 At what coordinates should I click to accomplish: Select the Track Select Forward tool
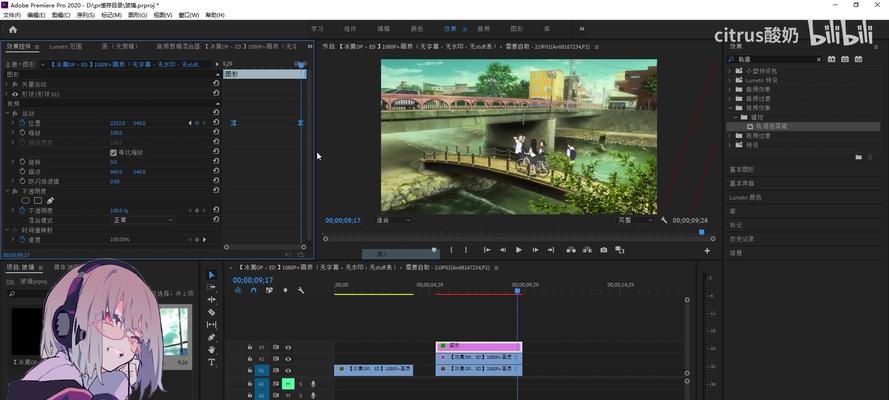click(x=211, y=287)
